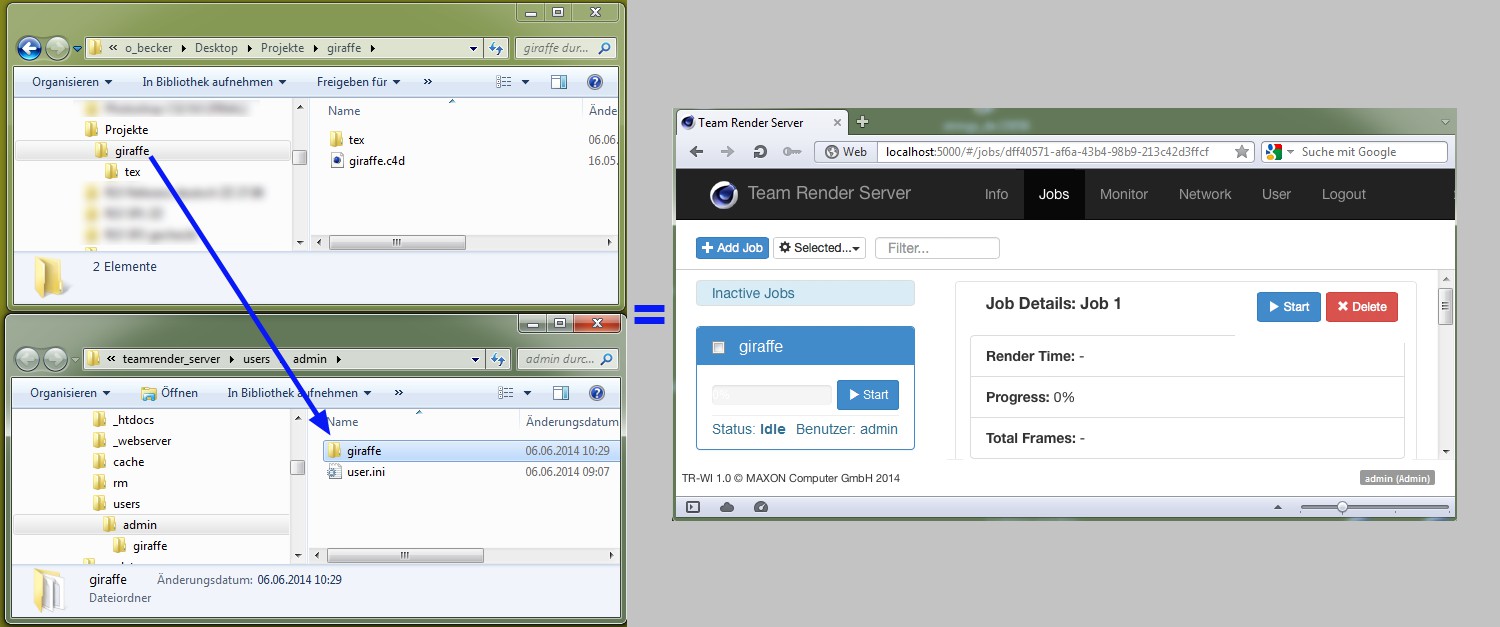The image size is (1500, 627).
Task: Click the Add Job button
Action: pyautogui.click(x=732, y=248)
